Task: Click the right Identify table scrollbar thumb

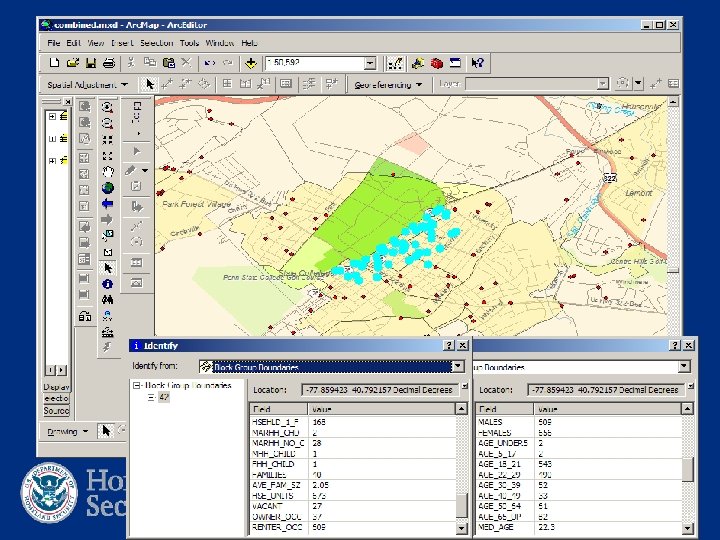Action: 687,469
